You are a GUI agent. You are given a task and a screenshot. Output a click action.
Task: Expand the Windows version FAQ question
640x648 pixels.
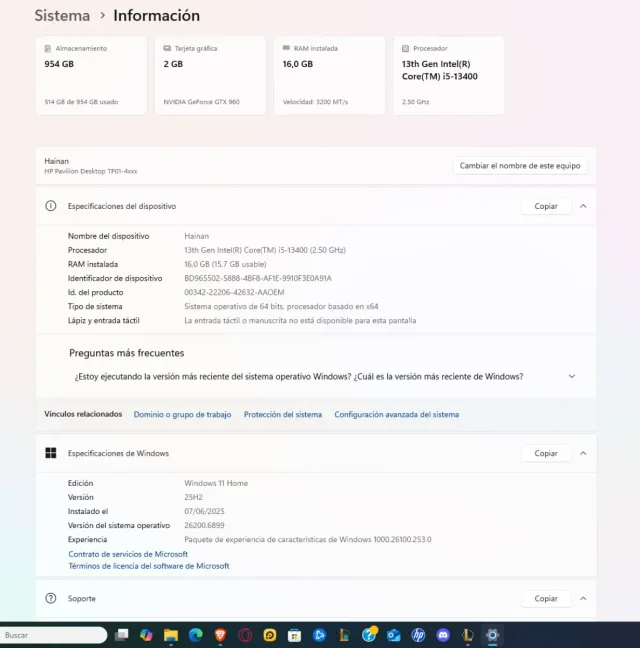pyautogui.click(x=571, y=377)
